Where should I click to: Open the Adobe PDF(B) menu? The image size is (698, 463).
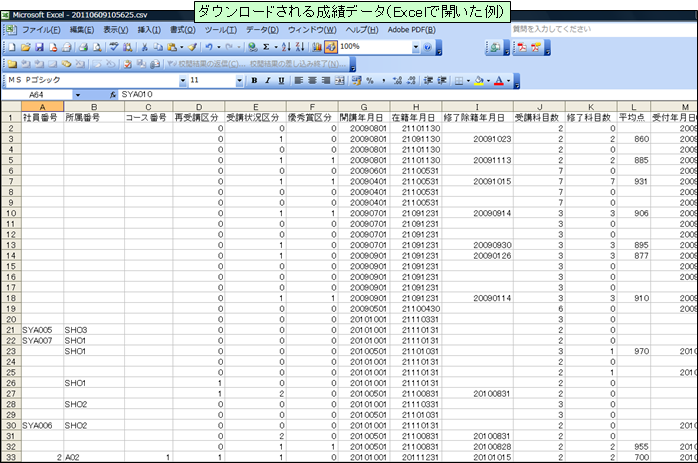point(412,30)
